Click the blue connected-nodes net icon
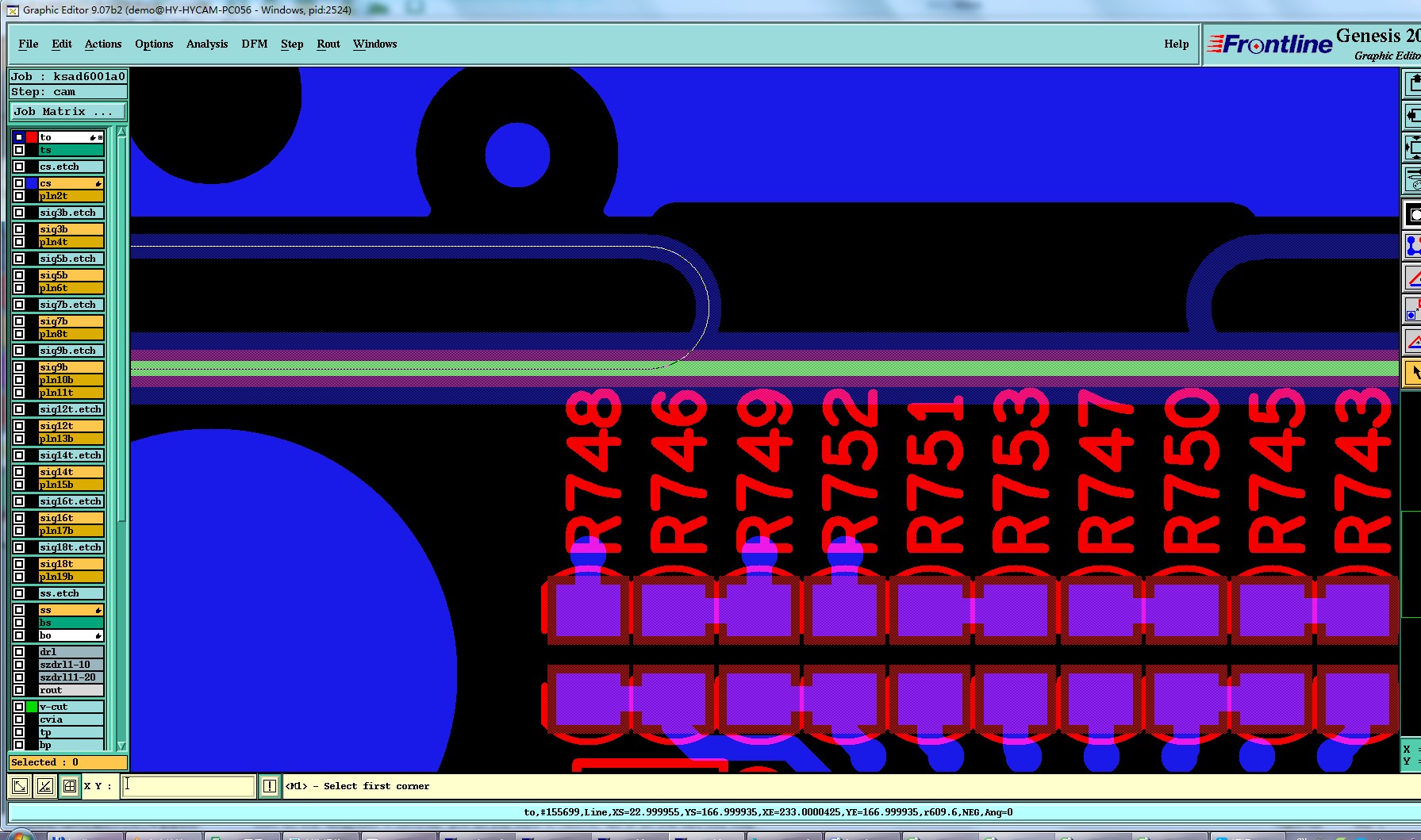 click(1412, 246)
